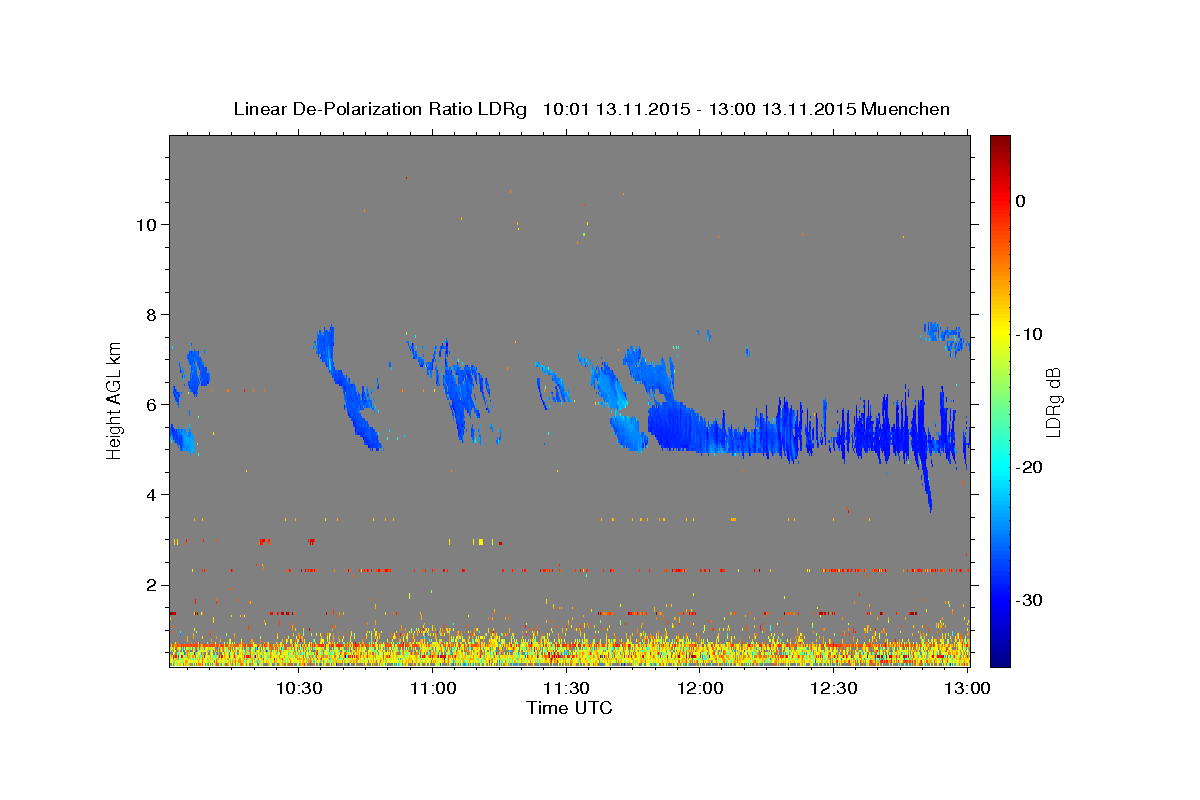Viewport: 1200px width, 800px height.
Task: Click the blue fall streak descending near 12:50
Action: pyautogui.click(x=926, y=488)
